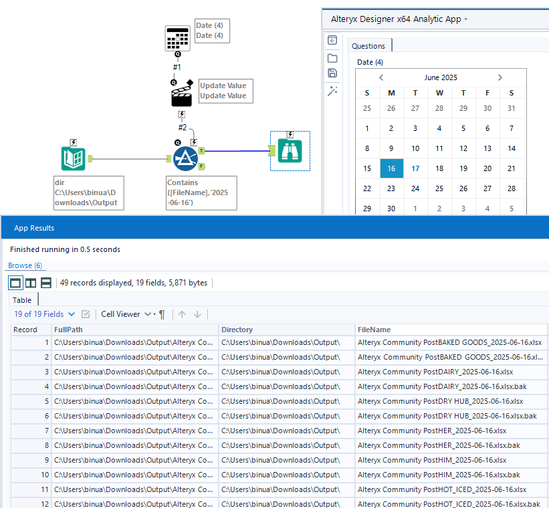Select June 30 in the calendar
Screen dimensions: 549x508
(x=391, y=208)
